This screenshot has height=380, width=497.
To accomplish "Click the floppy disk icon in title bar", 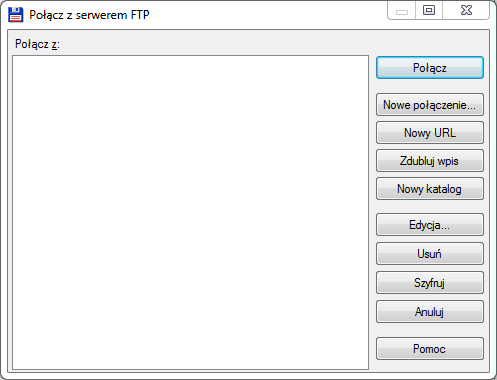I will click(x=15, y=15).
